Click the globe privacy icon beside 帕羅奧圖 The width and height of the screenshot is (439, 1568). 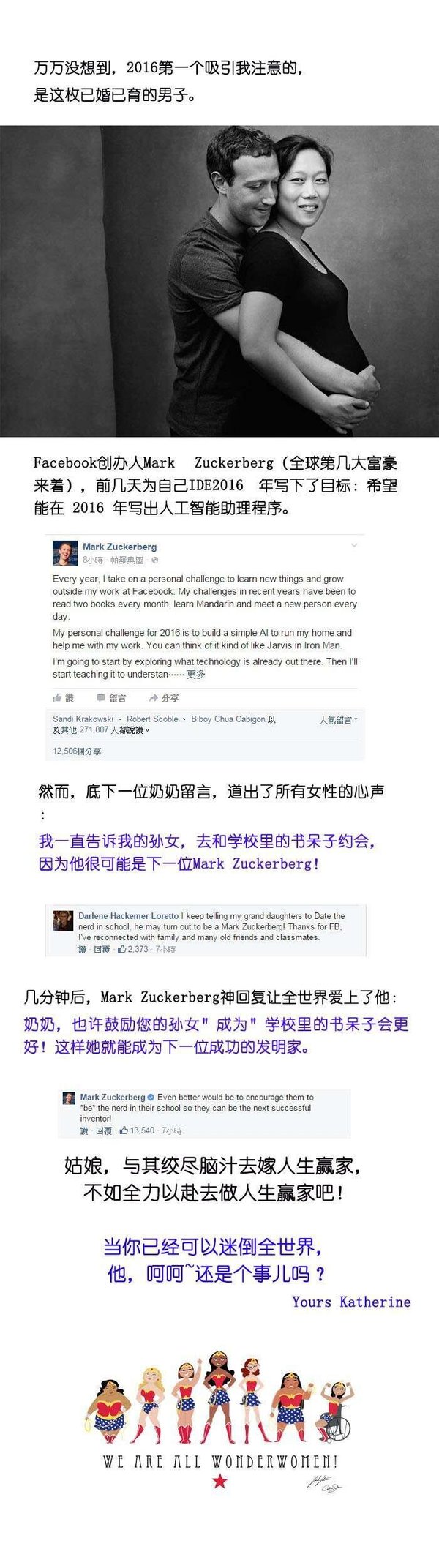155,560
